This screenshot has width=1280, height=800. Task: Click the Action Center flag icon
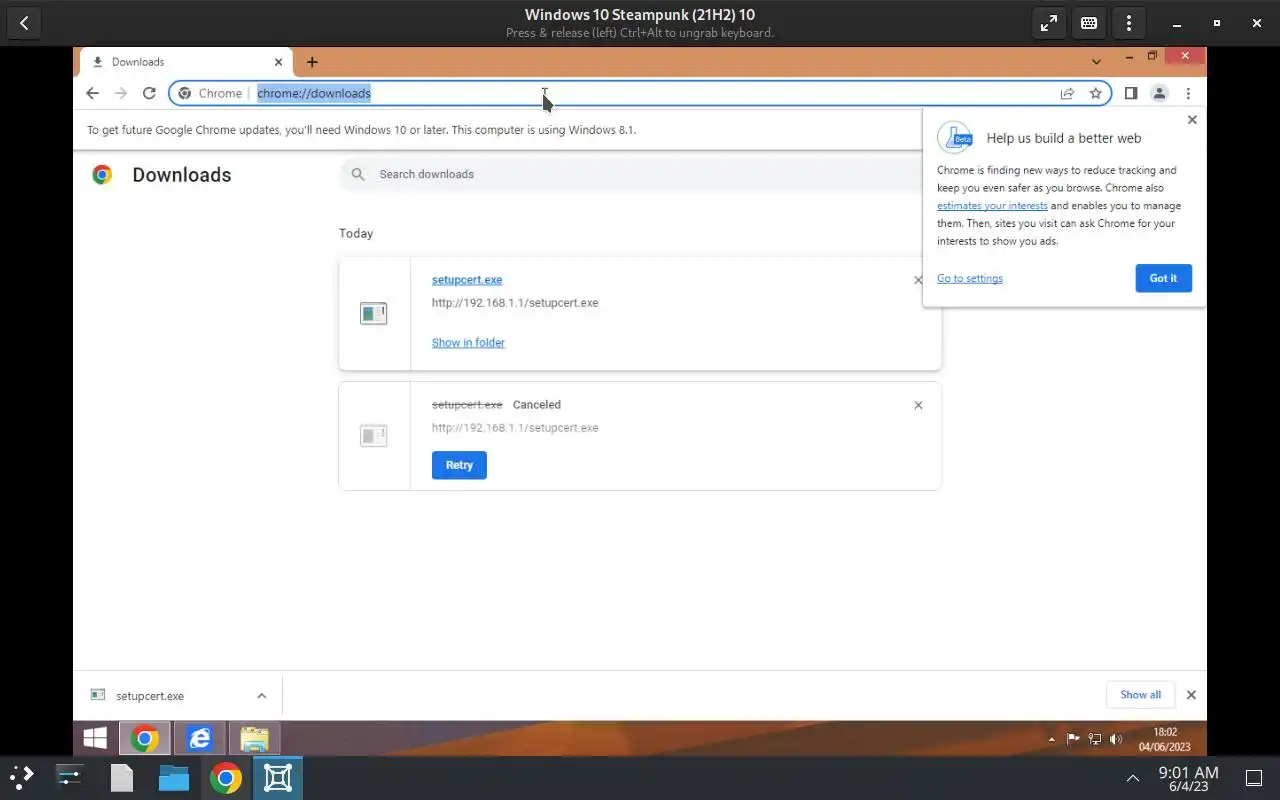pyautogui.click(x=1073, y=739)
